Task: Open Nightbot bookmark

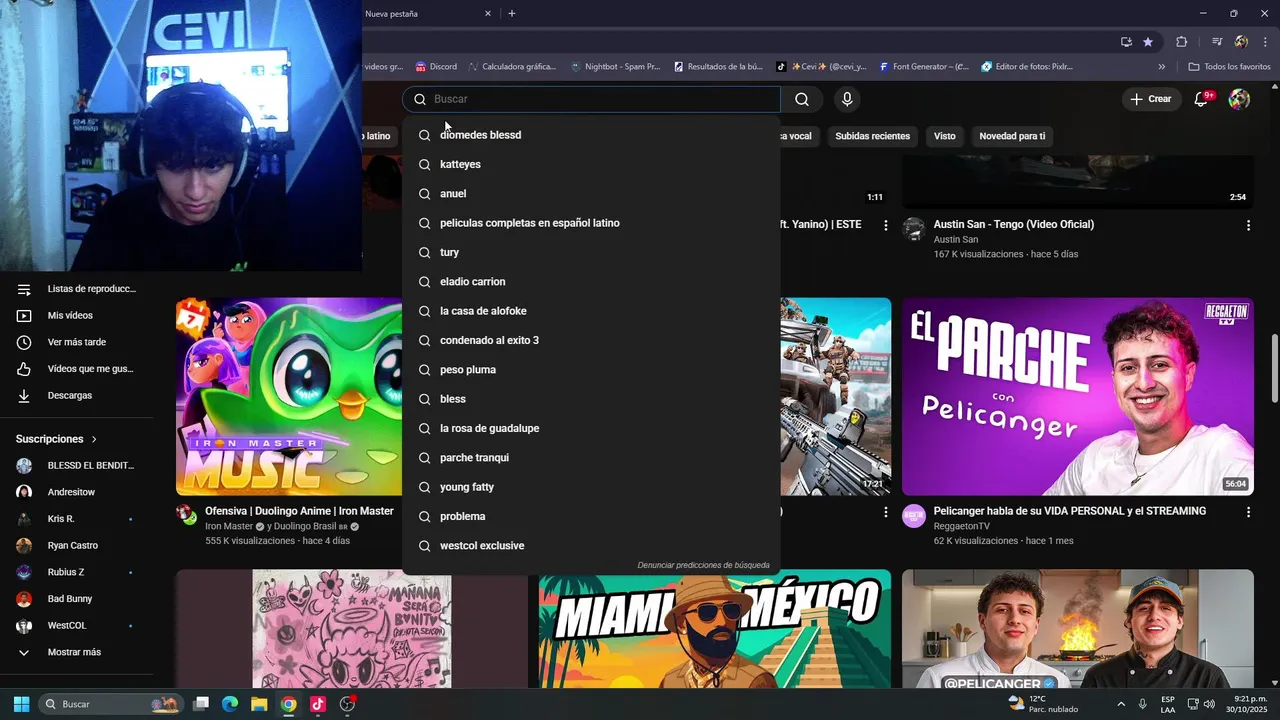Action: (x=615, y=67)
